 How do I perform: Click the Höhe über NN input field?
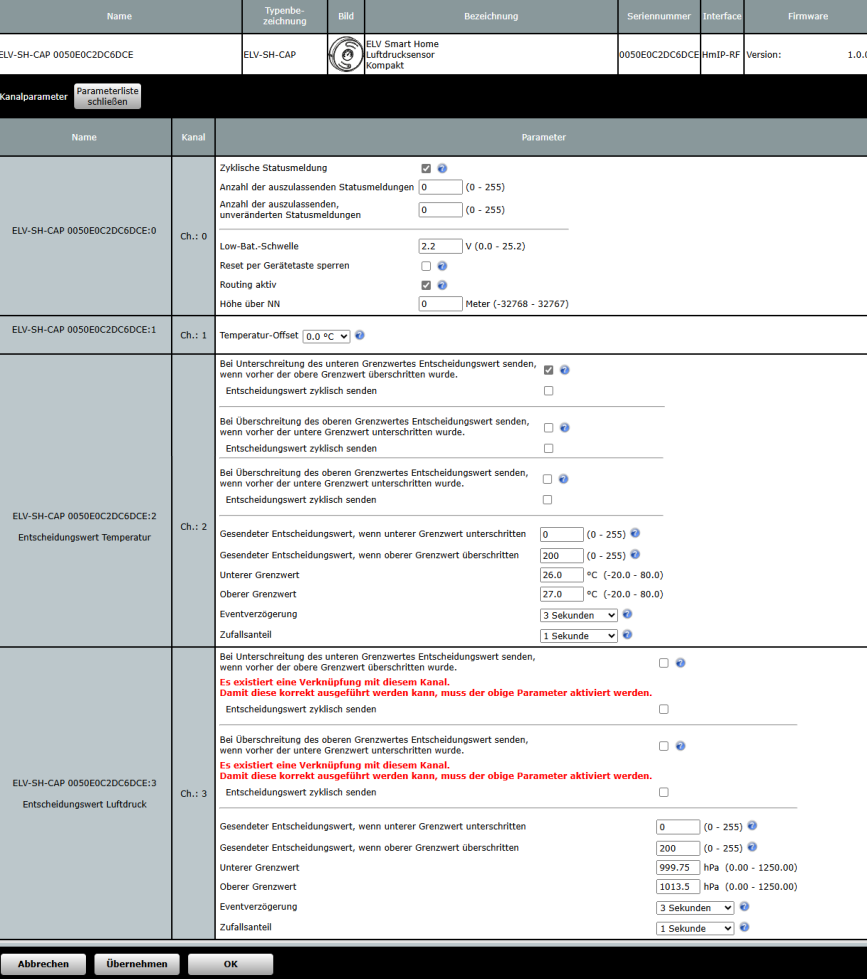[x=440, y=304]
